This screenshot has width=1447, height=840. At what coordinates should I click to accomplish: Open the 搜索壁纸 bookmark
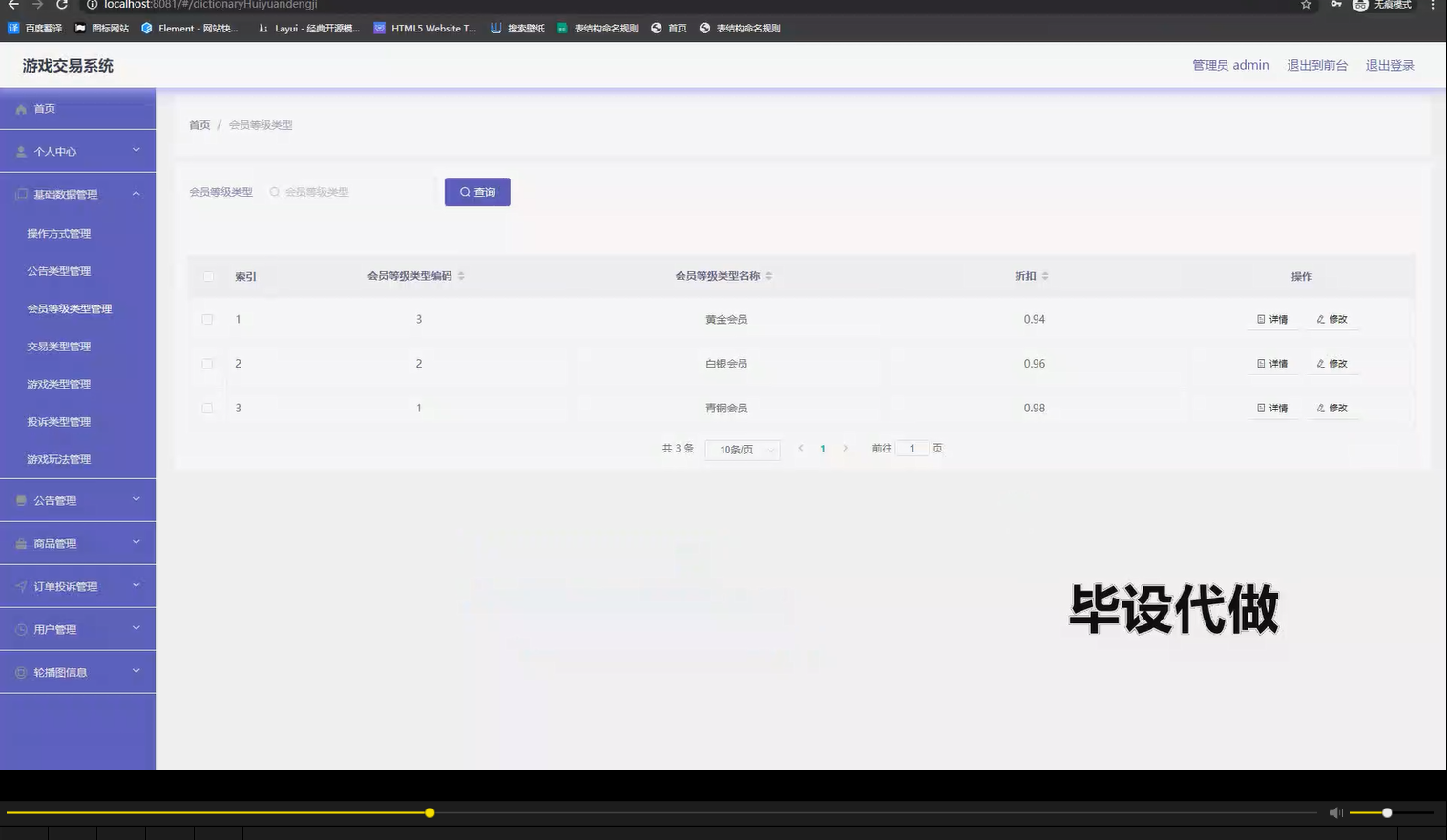[517, 29]
